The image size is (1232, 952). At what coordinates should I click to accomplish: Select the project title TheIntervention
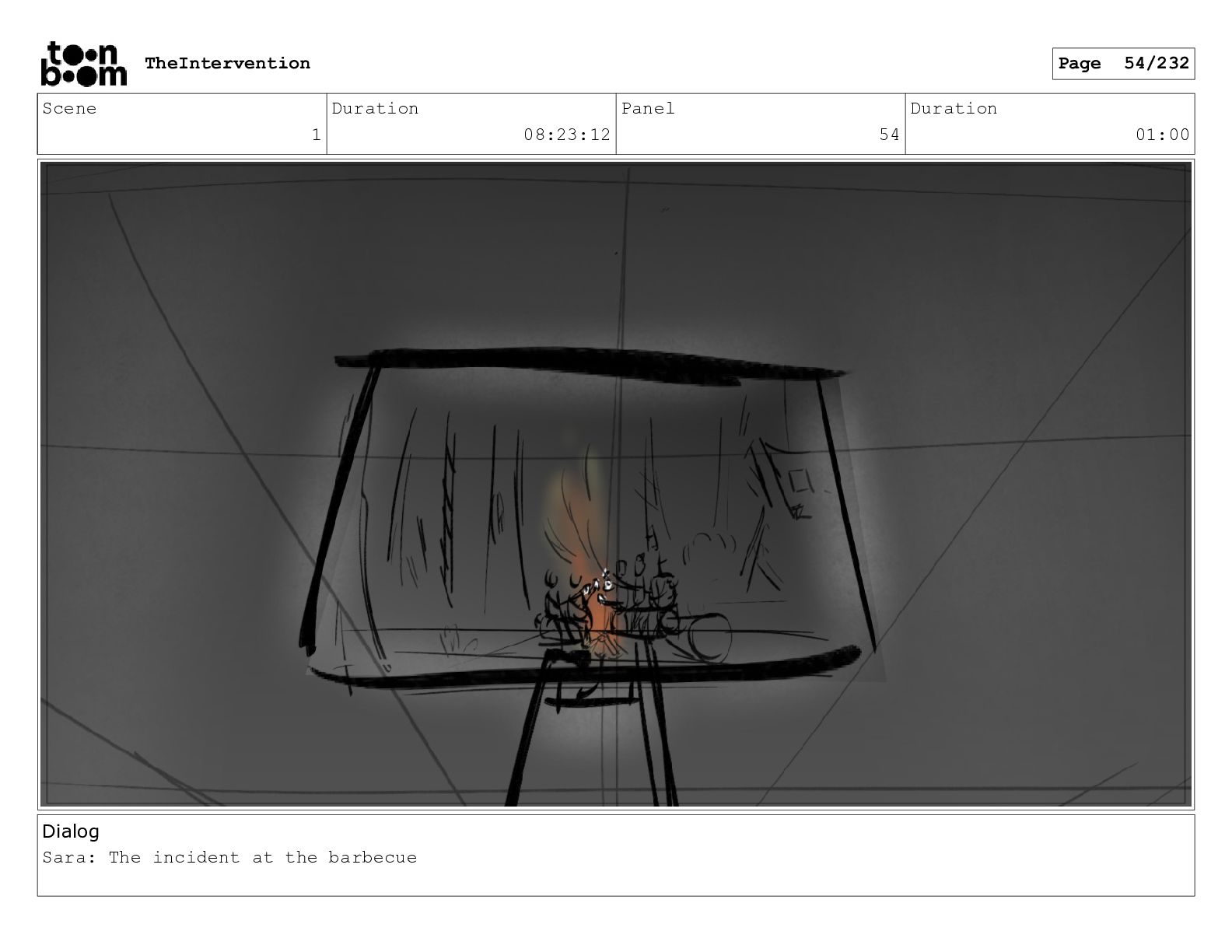tap(227, 63)
